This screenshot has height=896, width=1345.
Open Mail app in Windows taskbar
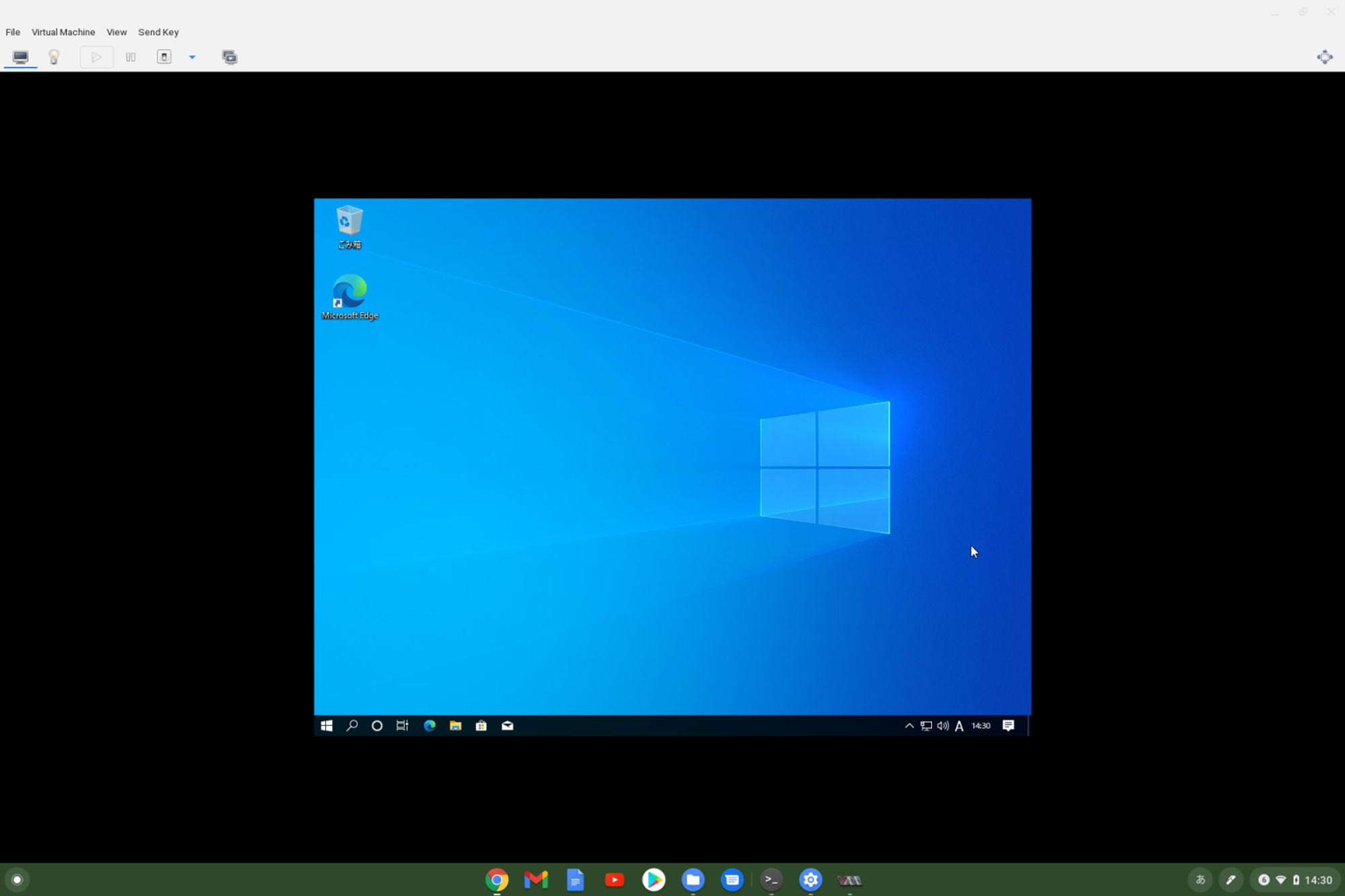pos(508,725)
